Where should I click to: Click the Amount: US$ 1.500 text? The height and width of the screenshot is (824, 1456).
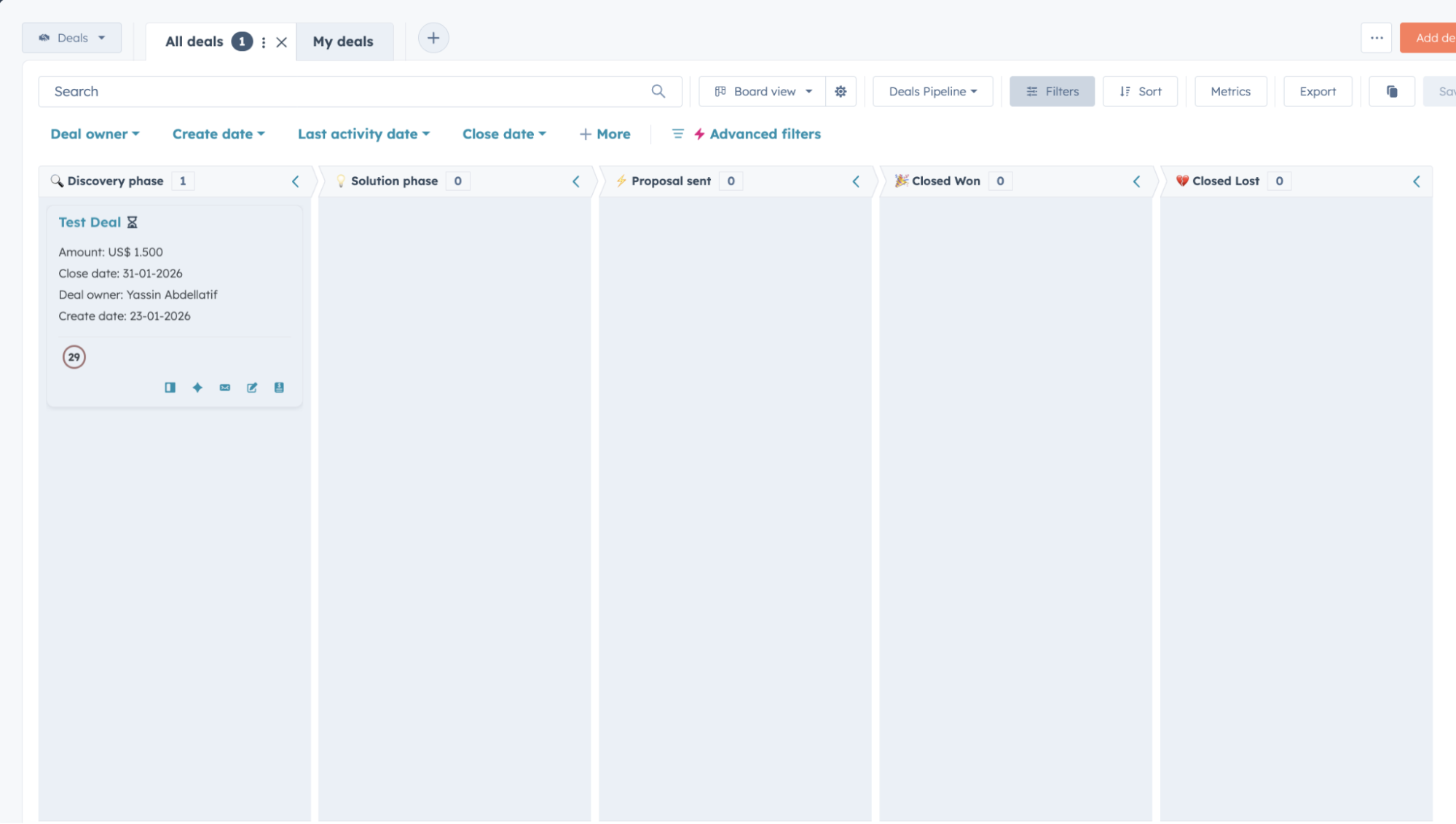point(111,252)
